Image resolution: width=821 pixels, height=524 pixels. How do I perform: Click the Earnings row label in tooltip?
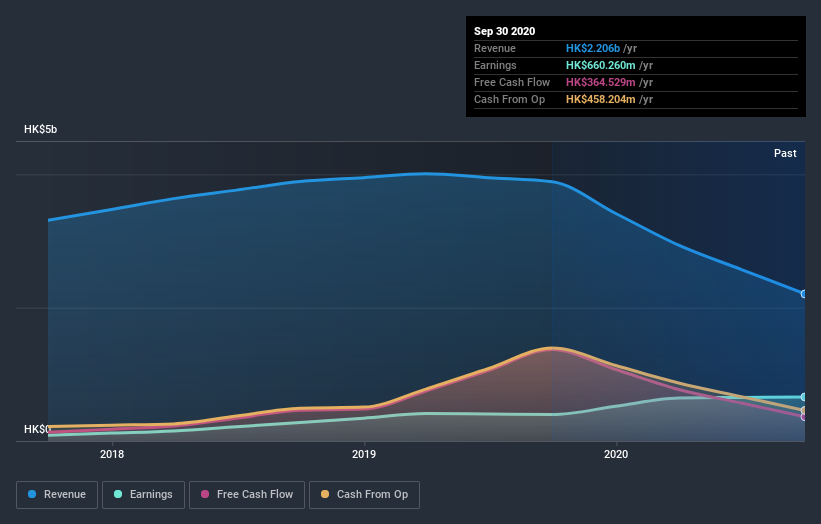pos(495,65)
